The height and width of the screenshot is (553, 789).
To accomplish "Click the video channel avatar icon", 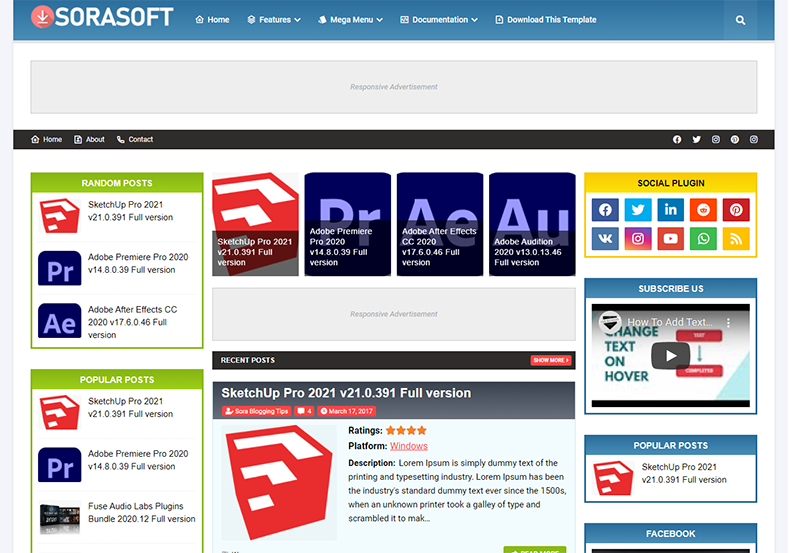I will tap(609, 321).
